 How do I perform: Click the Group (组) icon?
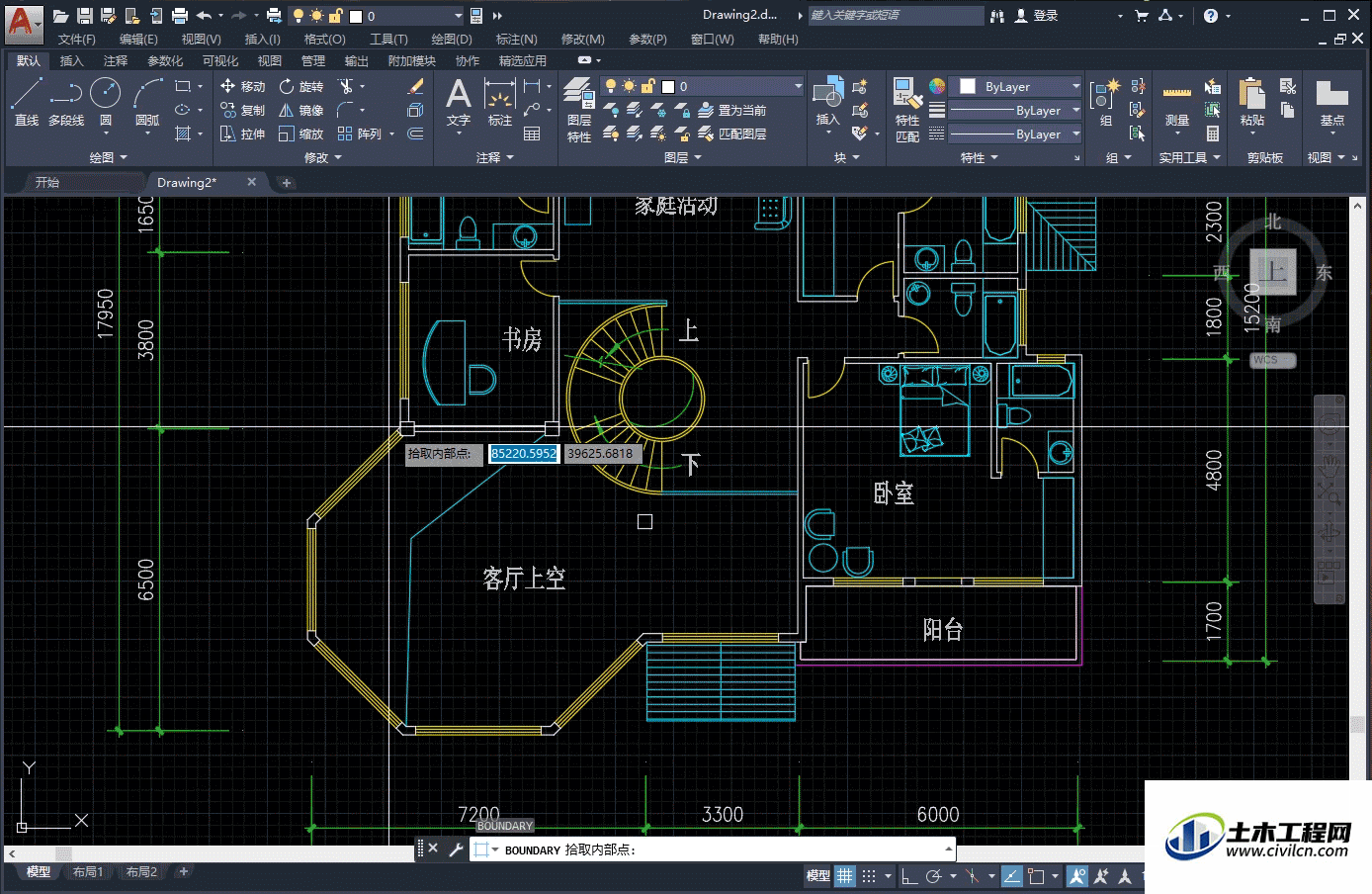tap(1105, 103)
